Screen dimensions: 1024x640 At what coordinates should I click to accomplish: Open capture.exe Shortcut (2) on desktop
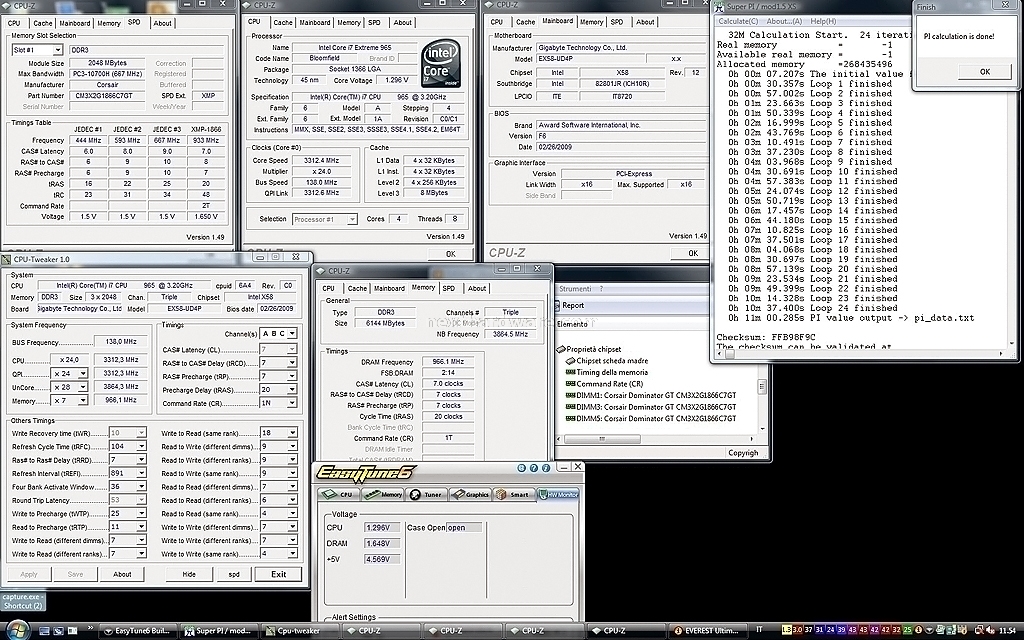[x=22, y=601]
